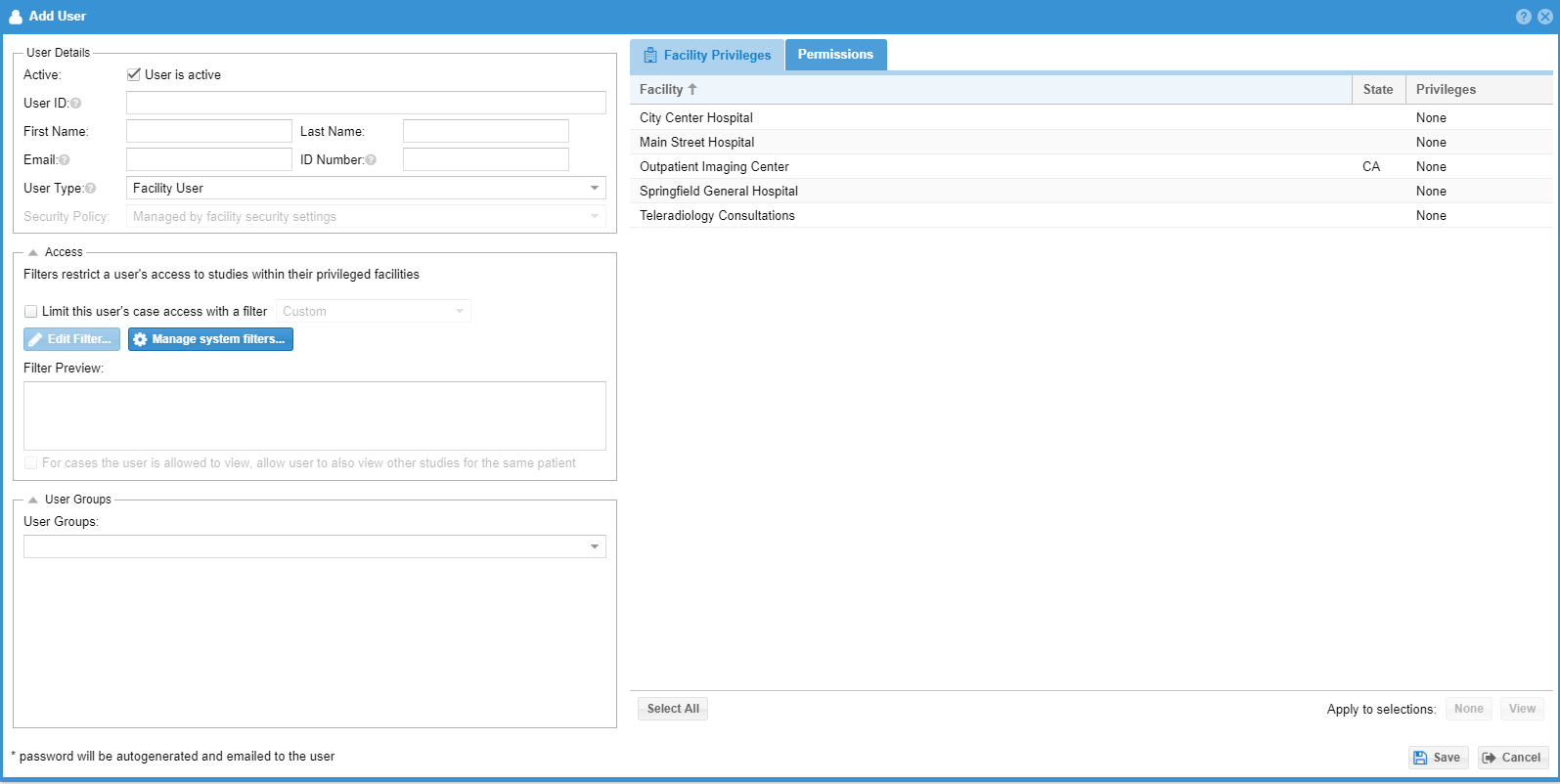Click Manage system filters button
The image size is (1560, 784).
(210, 339)
